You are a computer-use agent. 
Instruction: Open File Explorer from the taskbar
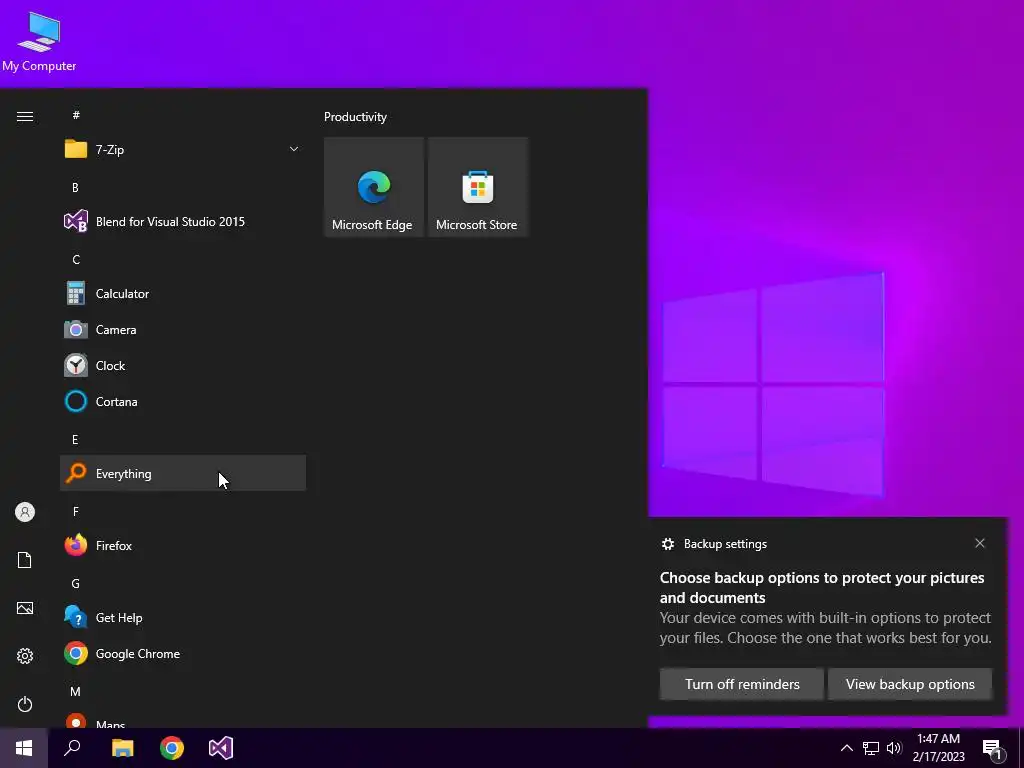point(122,748)
